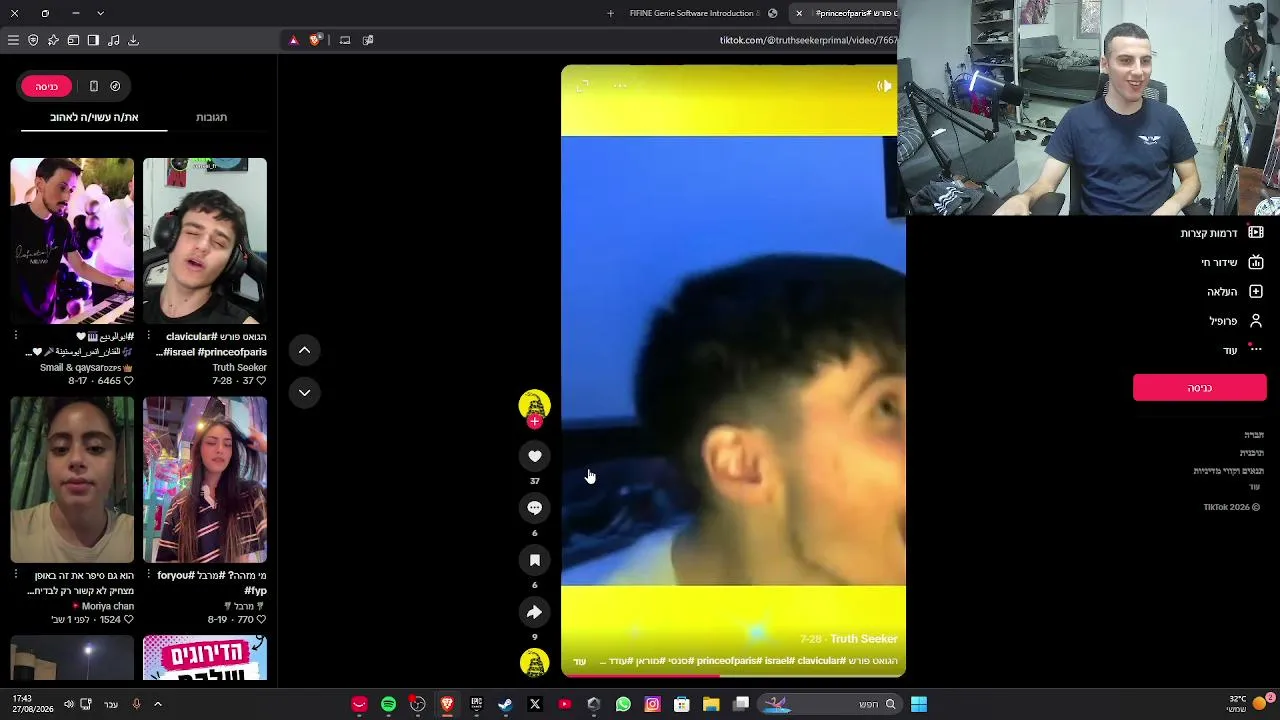This screenshot has height=720, width=1280.
Task: Toggle the microphone icon in system tray
Action: (x=136, y=704)
